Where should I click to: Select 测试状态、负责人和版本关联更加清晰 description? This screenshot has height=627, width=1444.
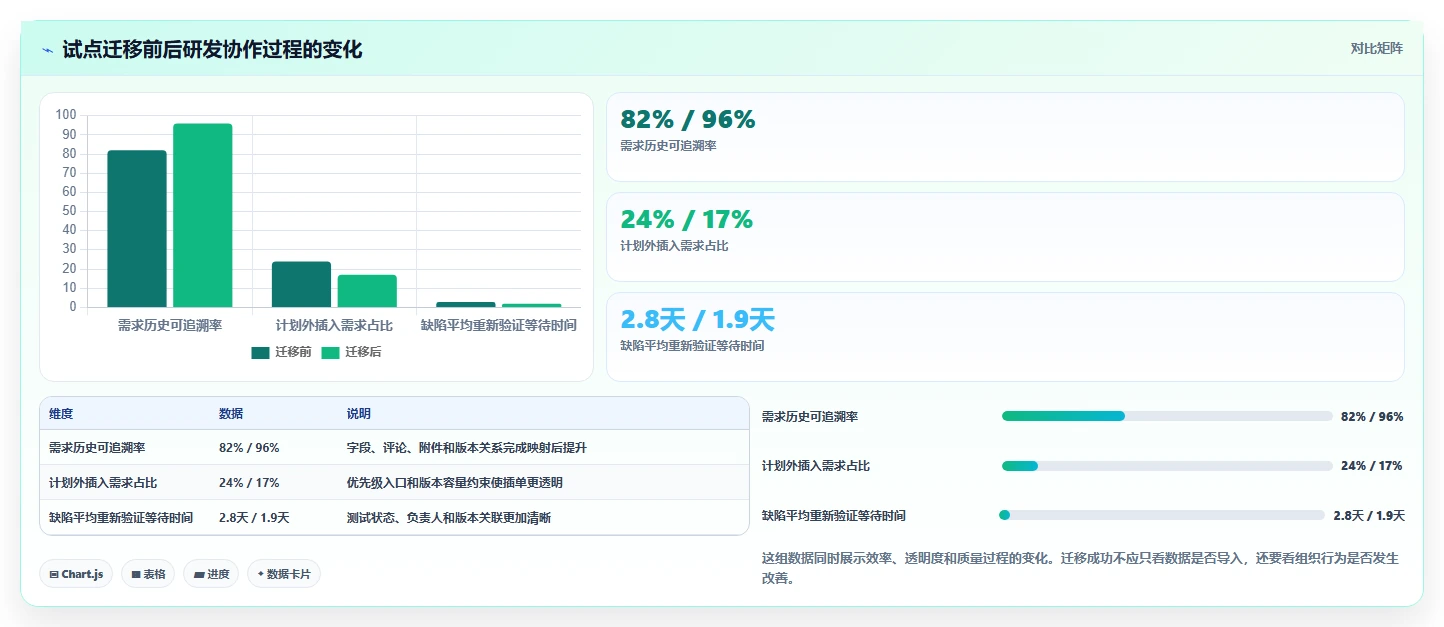[449, 518]
